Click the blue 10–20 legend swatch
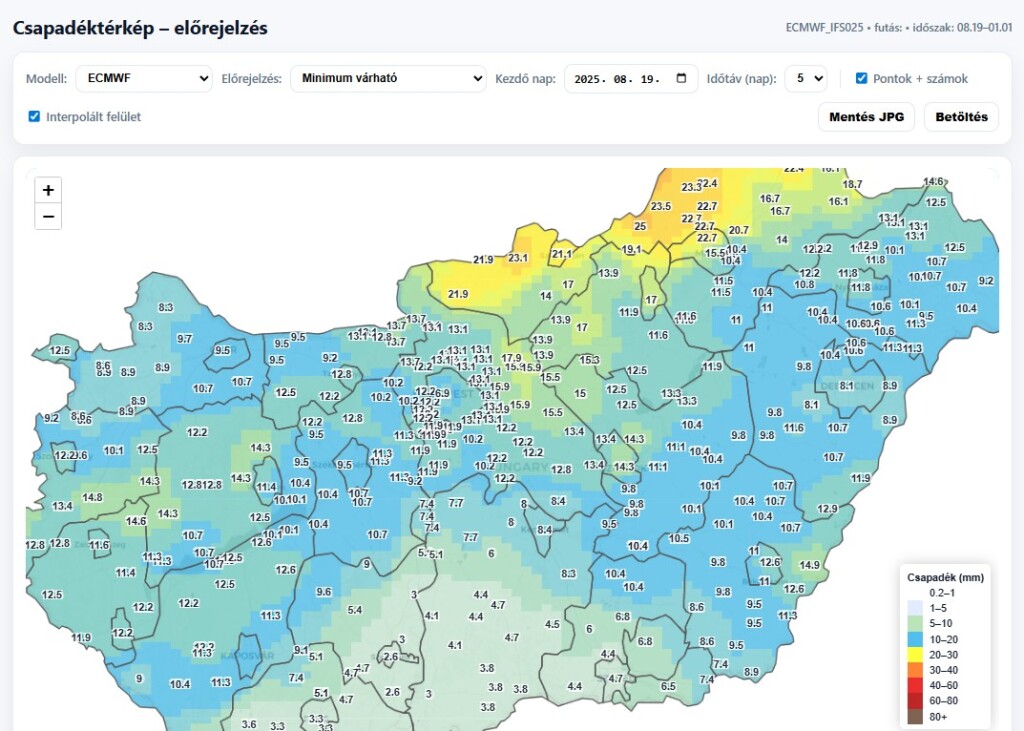Image resolution: width=1024 pixels, height=731 pixels. [x=915, y=638]
